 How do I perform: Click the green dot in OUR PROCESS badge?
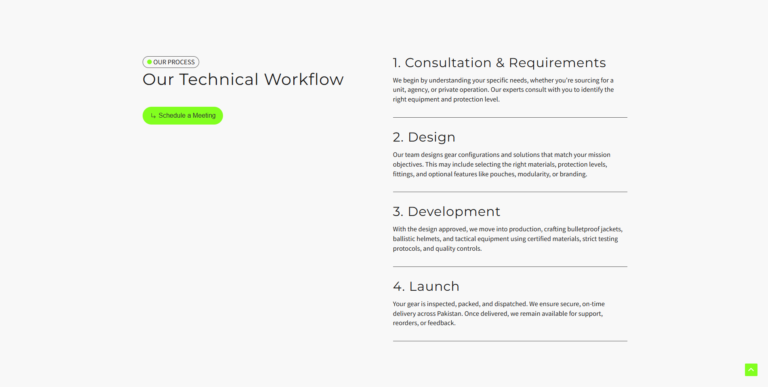[149, 62]
